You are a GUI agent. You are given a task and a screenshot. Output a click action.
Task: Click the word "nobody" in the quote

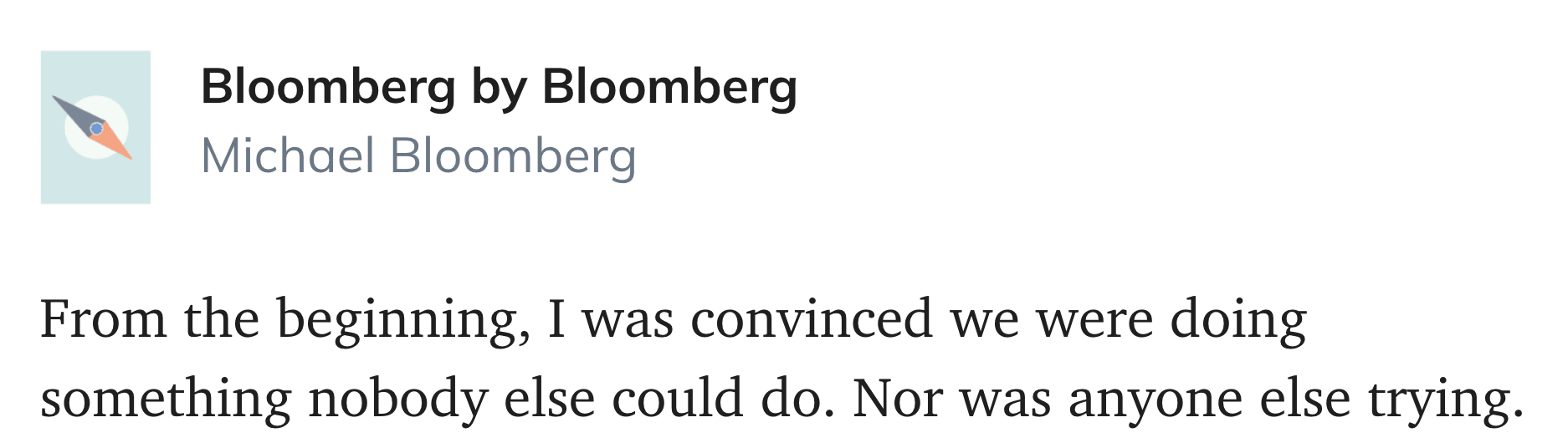397,400
